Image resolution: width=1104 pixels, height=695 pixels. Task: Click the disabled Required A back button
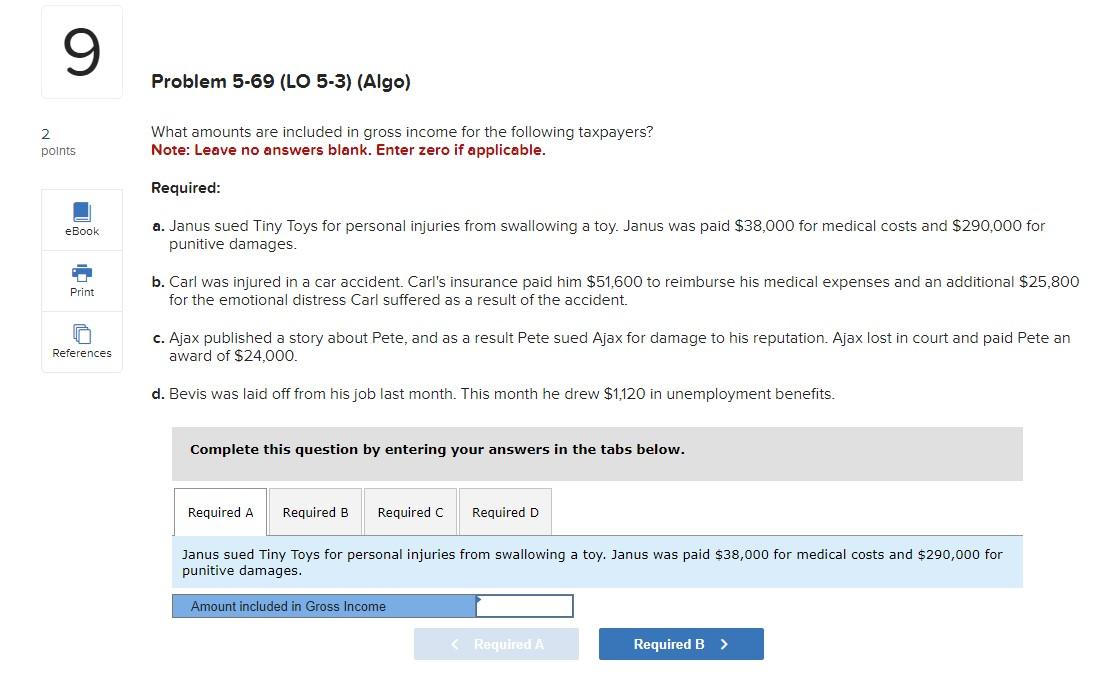(x=496, y=644)
